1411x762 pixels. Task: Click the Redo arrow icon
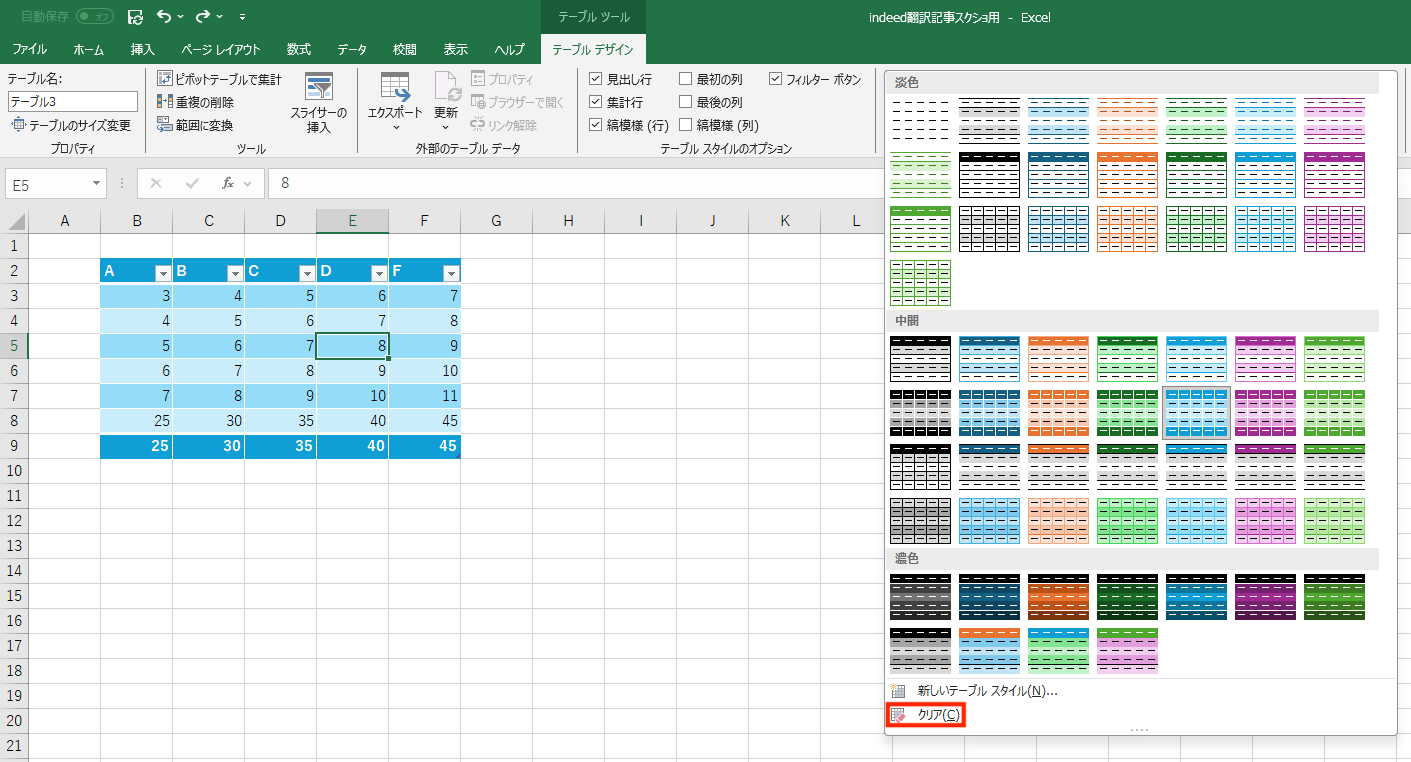tap(203, 17)
